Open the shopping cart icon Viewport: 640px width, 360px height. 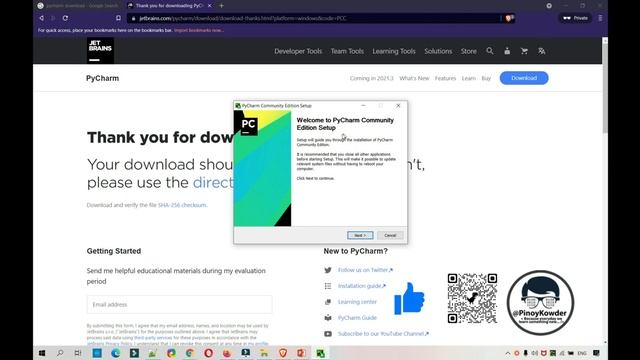click(x=524, y=51)
